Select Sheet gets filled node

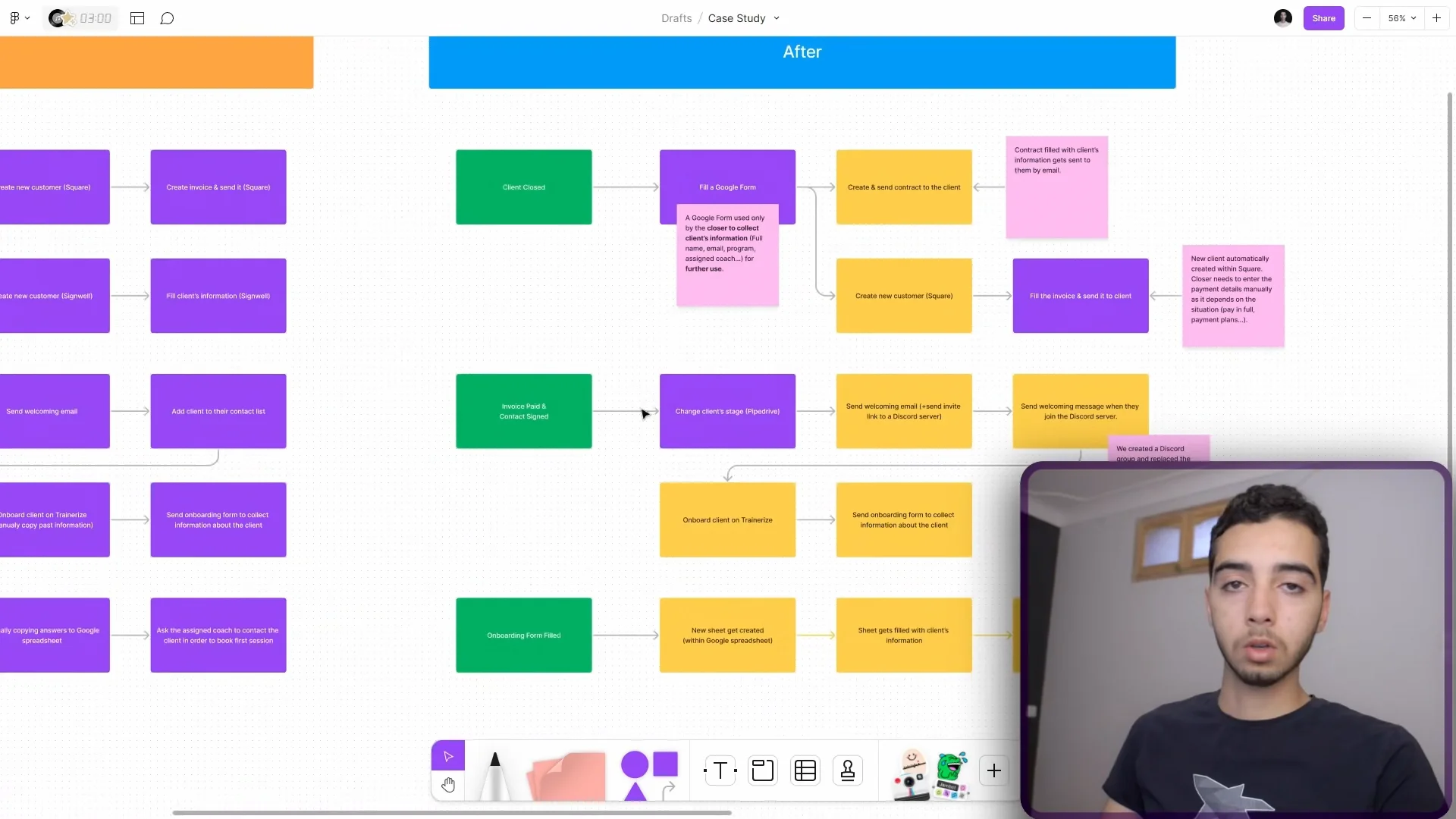[904, 635]
